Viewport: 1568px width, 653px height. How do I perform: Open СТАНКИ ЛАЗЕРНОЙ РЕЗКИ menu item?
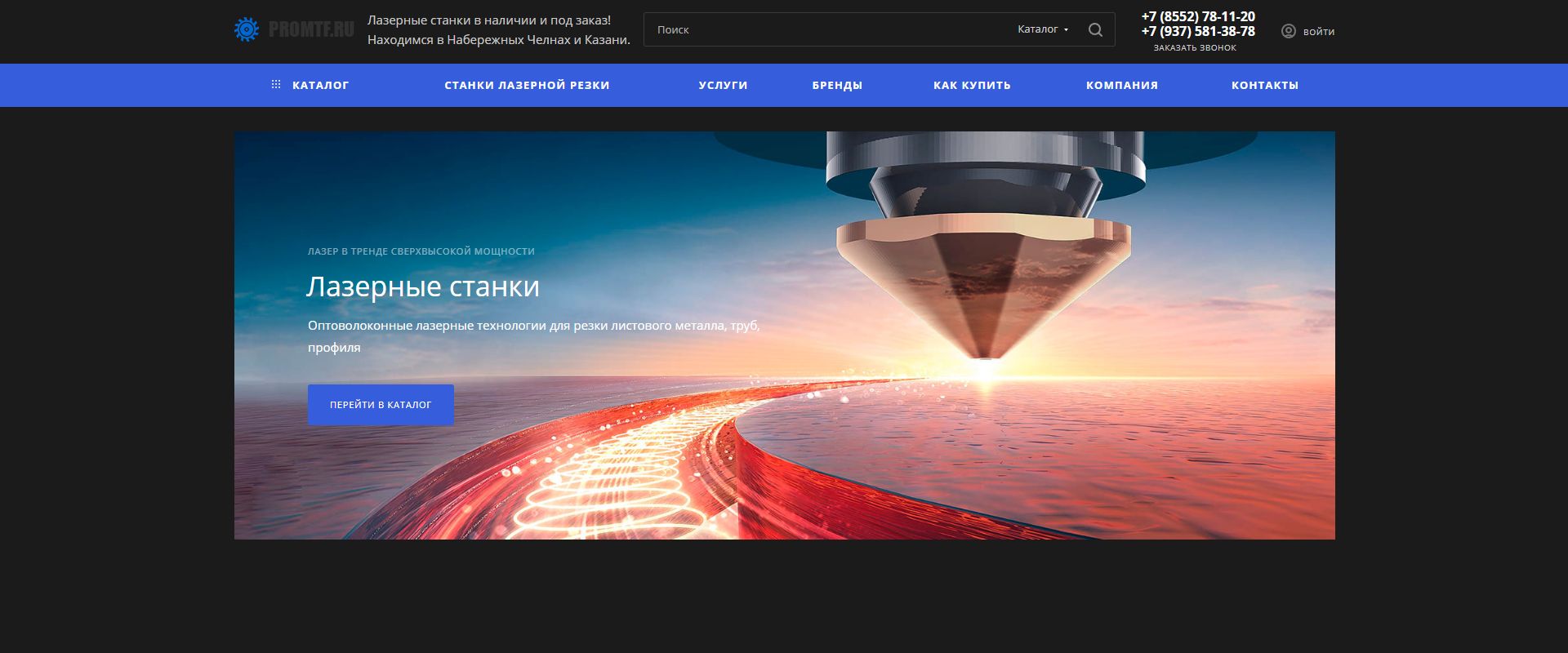coord(527,85)
